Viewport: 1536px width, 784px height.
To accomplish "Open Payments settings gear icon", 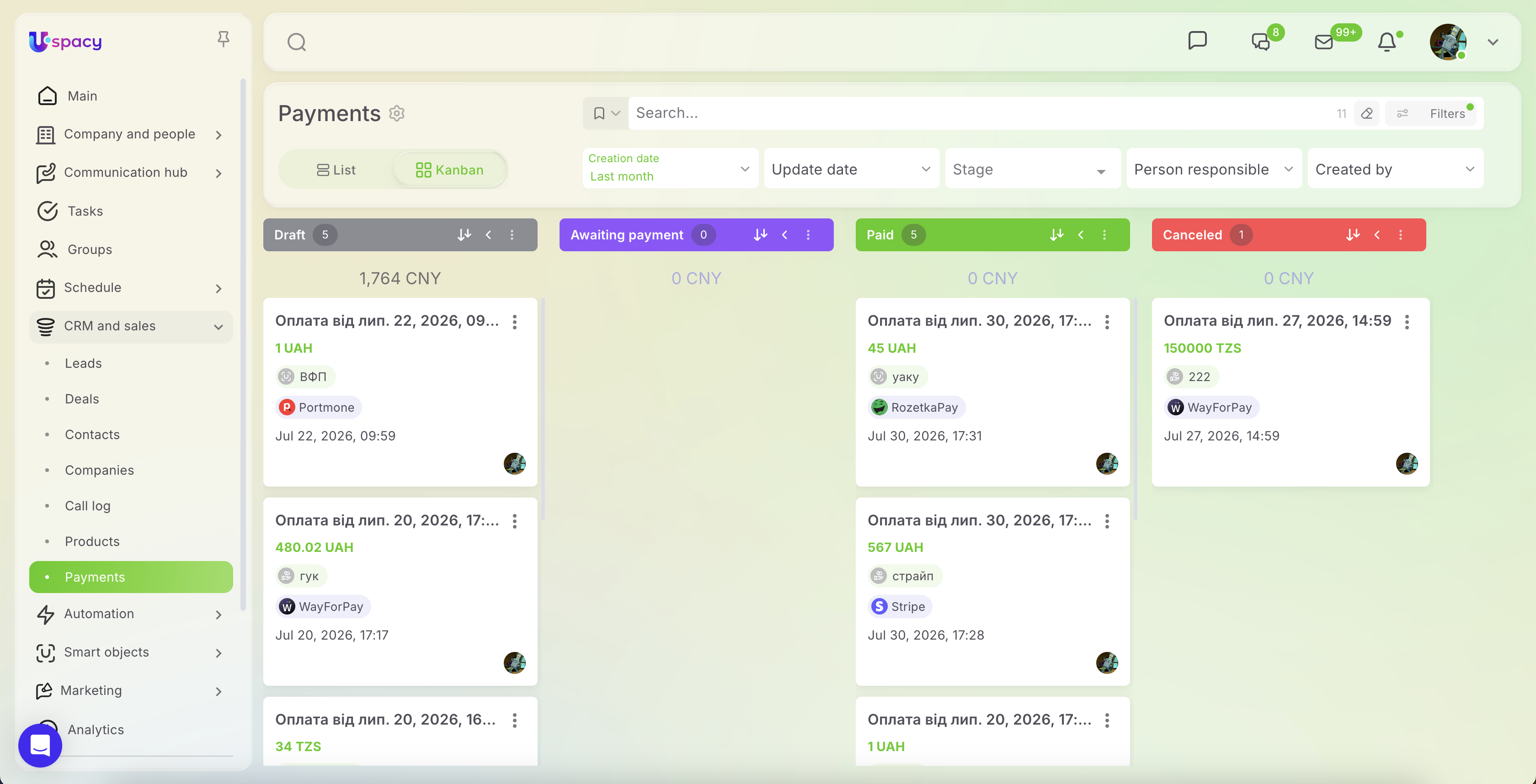I will 397,113.
